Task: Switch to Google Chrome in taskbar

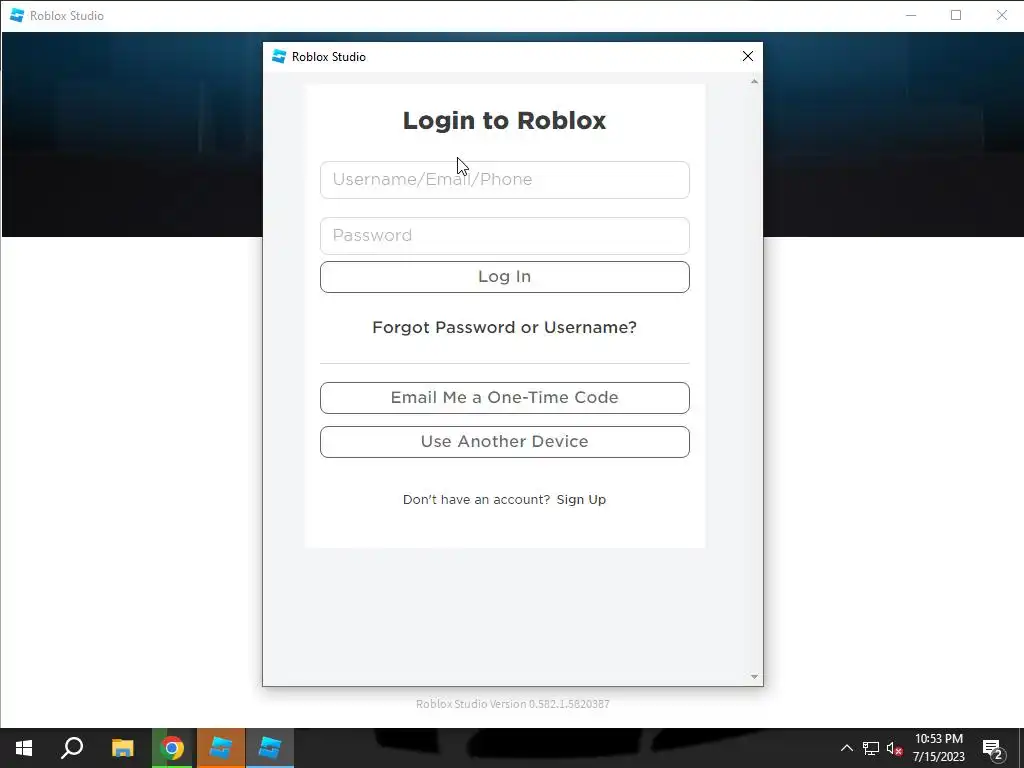Action: point(172,748)
